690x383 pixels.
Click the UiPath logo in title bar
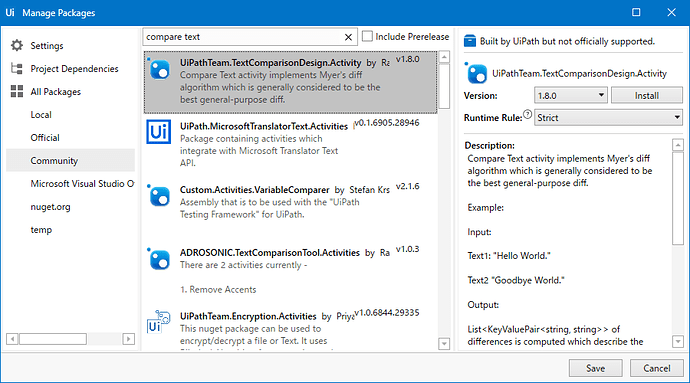[x=10, y=12]
